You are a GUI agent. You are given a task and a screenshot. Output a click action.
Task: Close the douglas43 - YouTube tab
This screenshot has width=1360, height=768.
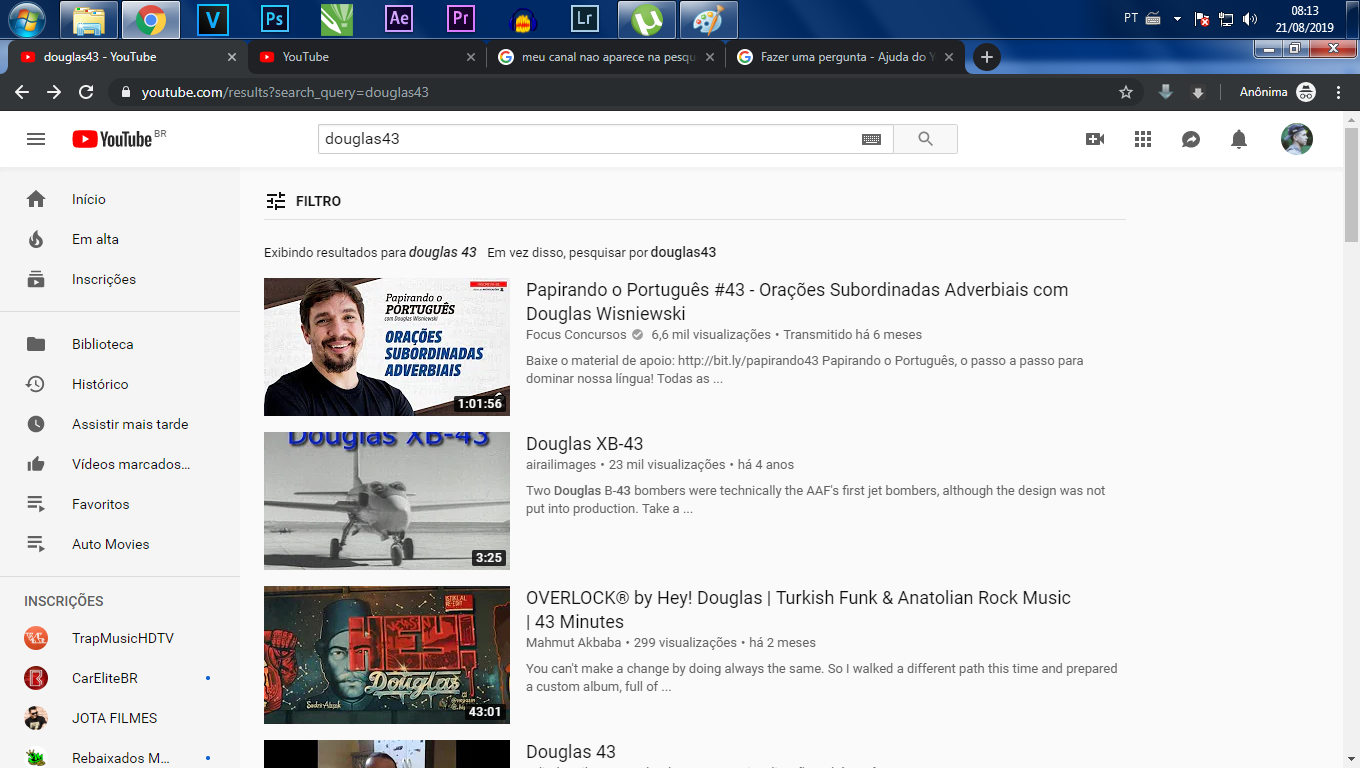[x=232, y=57]
